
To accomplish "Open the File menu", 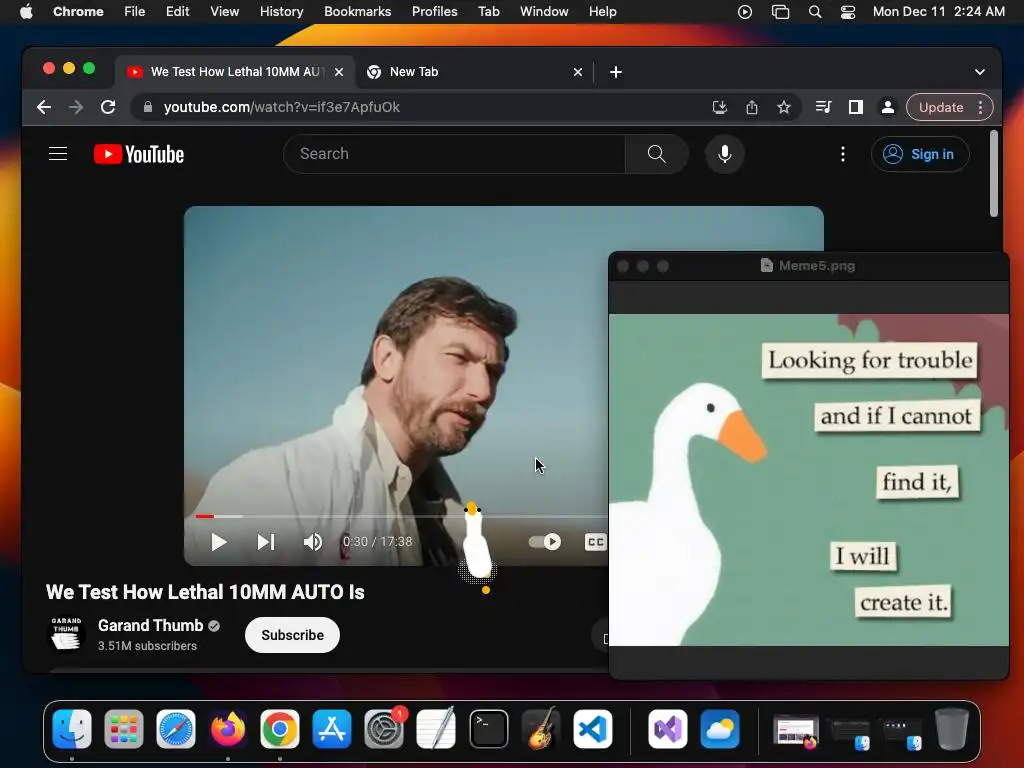I will click(135, 12).
